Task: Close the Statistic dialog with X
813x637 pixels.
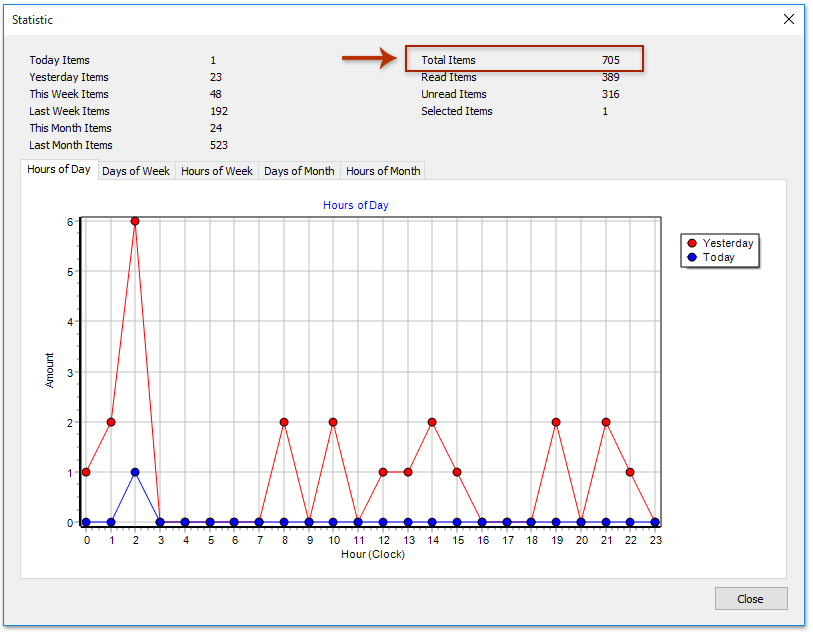Action: click(x=788, y=19)
